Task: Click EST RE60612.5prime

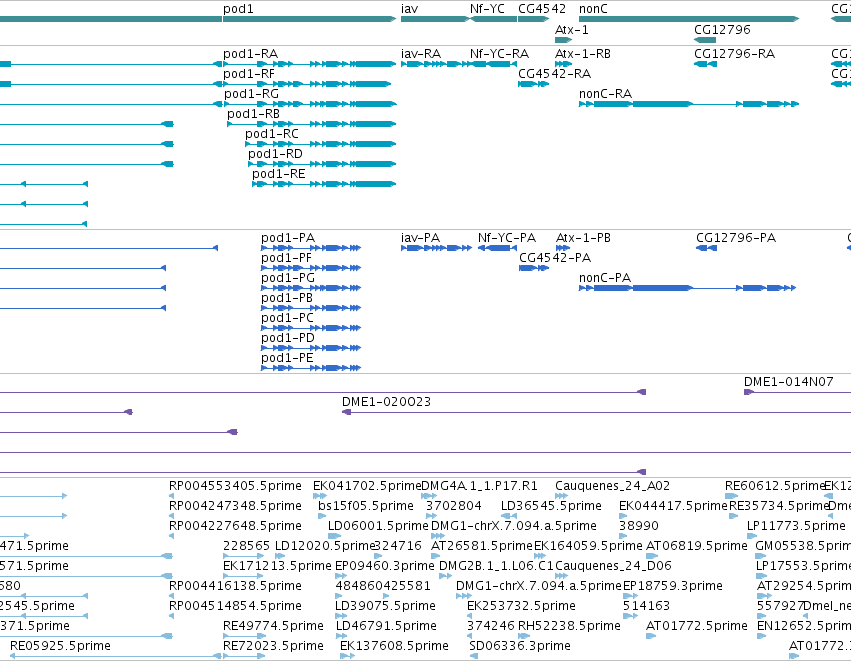Action: click(x=732, y=496)
